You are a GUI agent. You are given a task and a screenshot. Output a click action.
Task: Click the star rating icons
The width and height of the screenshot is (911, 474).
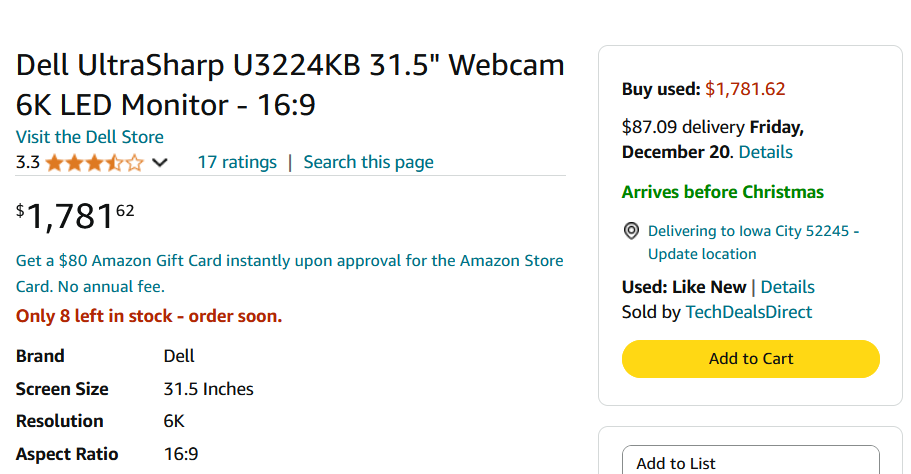click(94, 162)
